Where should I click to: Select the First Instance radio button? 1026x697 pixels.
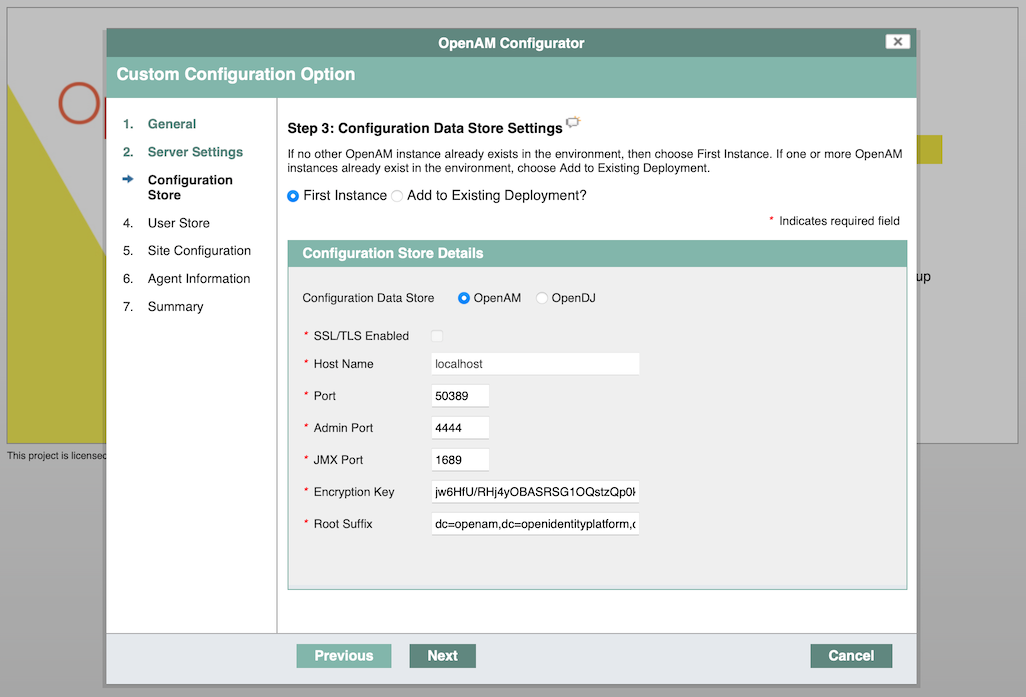[x=293, y=196]
